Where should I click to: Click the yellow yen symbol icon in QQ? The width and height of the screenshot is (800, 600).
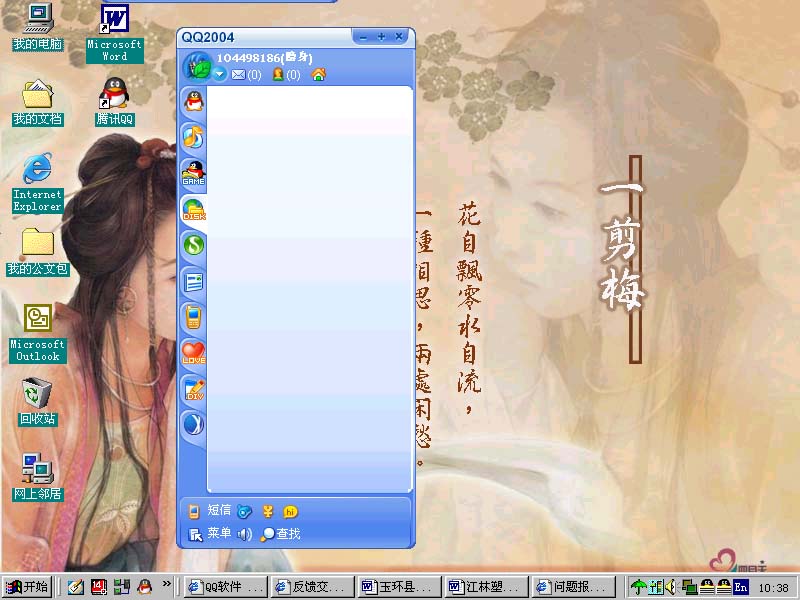[x=268, y=511]
